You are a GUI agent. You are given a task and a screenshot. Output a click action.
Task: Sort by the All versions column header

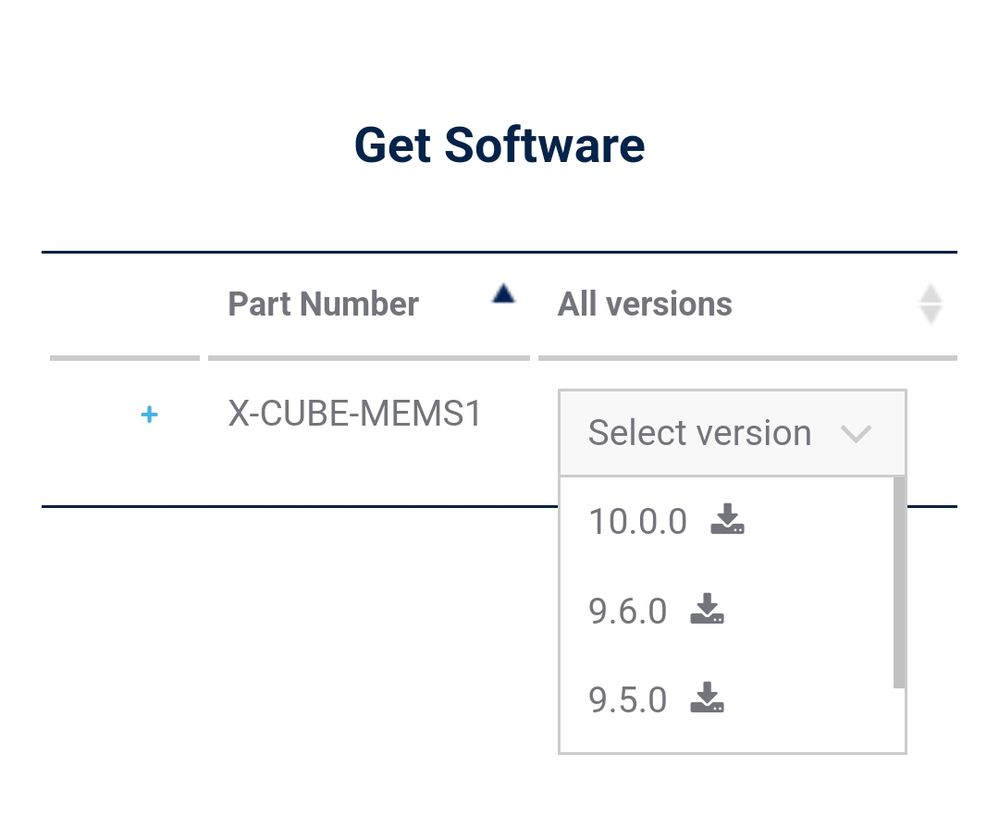point(645,304)
